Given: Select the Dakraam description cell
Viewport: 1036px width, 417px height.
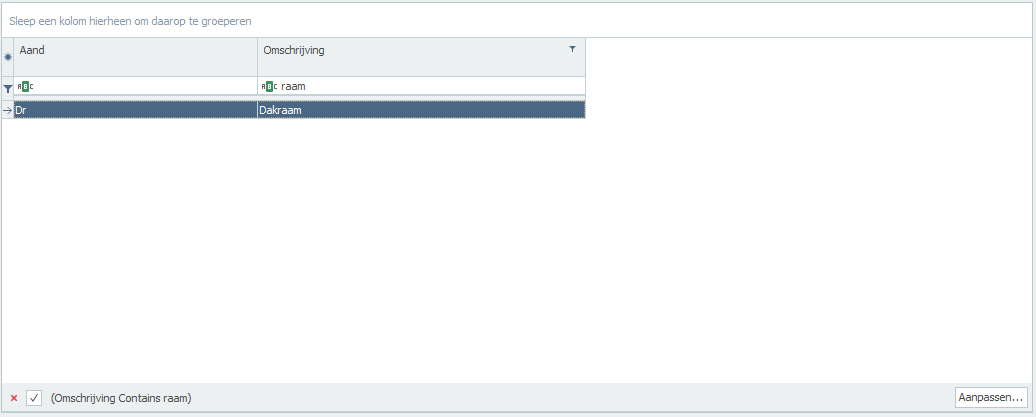Looking at the screenshot, I should pyautogui.click(x=421, y=110).
